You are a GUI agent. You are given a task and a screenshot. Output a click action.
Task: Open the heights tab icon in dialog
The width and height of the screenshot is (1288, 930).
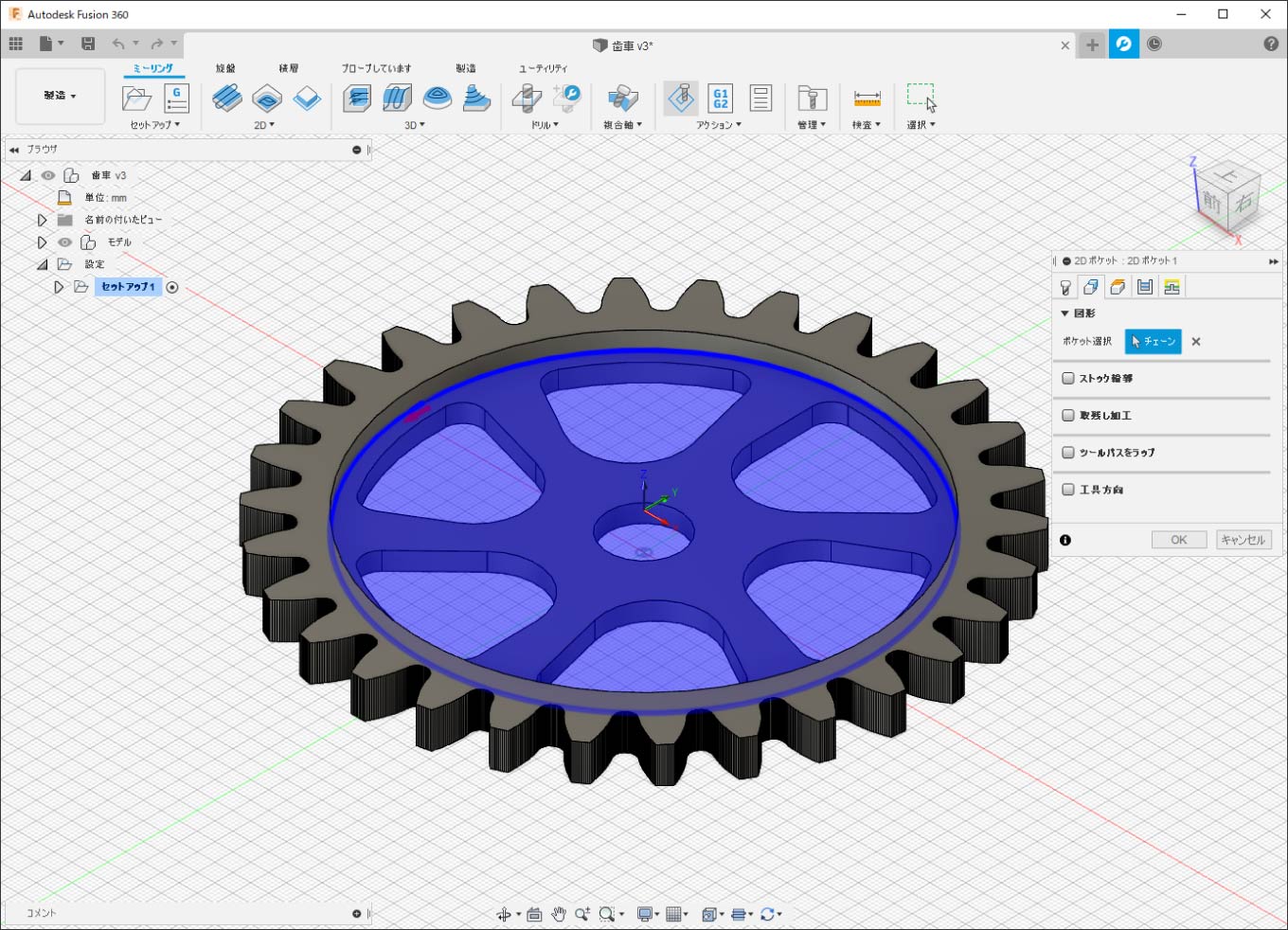coord(1118,287)
